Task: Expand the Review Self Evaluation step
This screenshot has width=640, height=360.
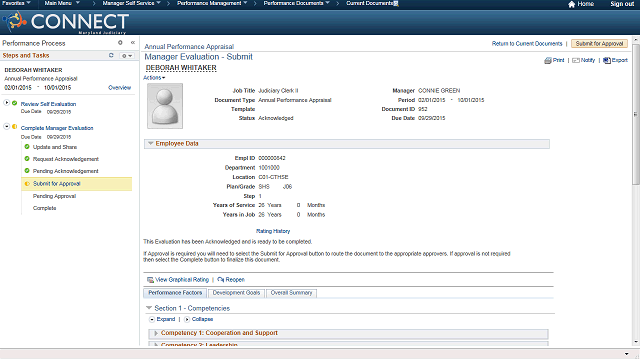Action: point(7,103)
